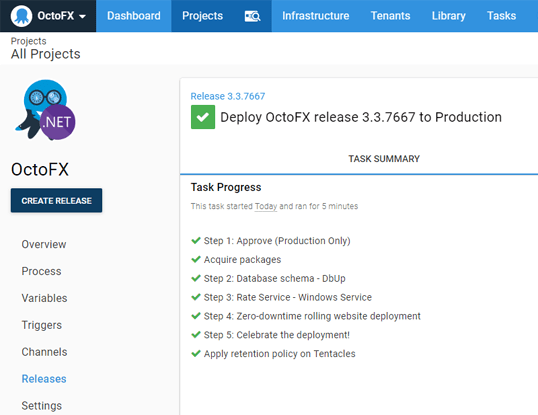Expand Step 4: Zero-downtime rolling website deployment
The image size is (538, 415).
312,316
